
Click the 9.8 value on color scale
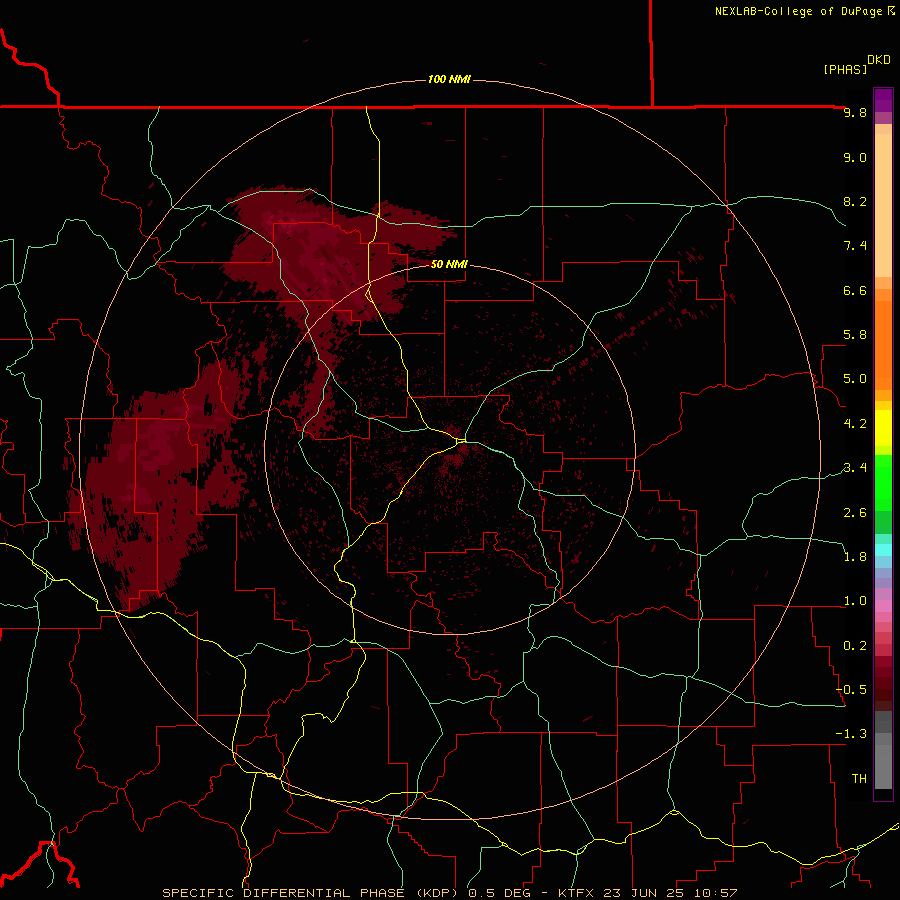(855, 112)
